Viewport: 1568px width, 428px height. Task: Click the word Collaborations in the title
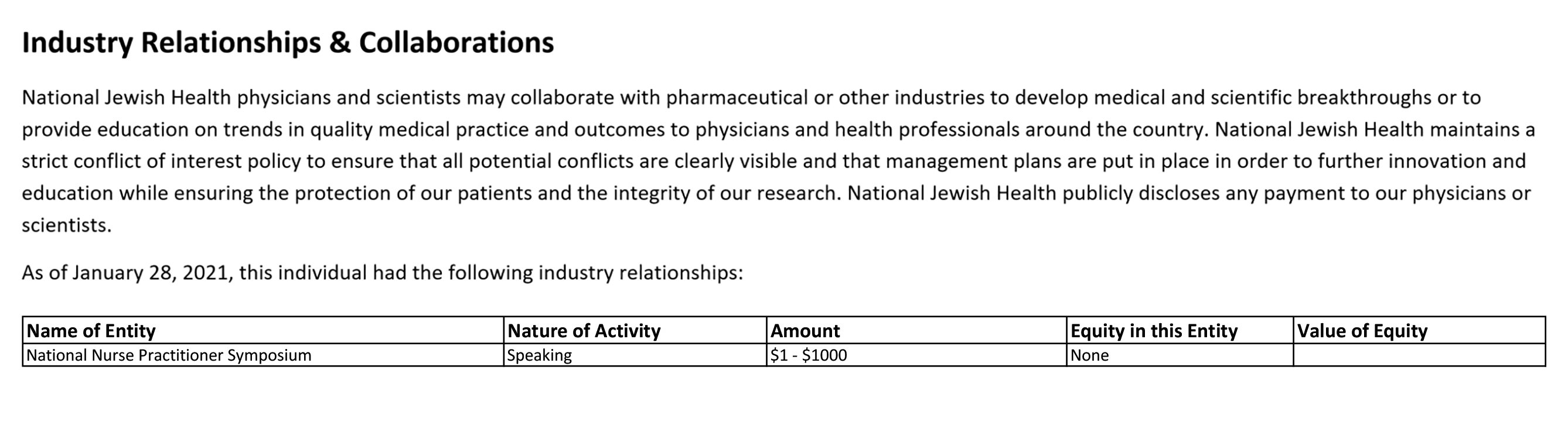[456, 43]
